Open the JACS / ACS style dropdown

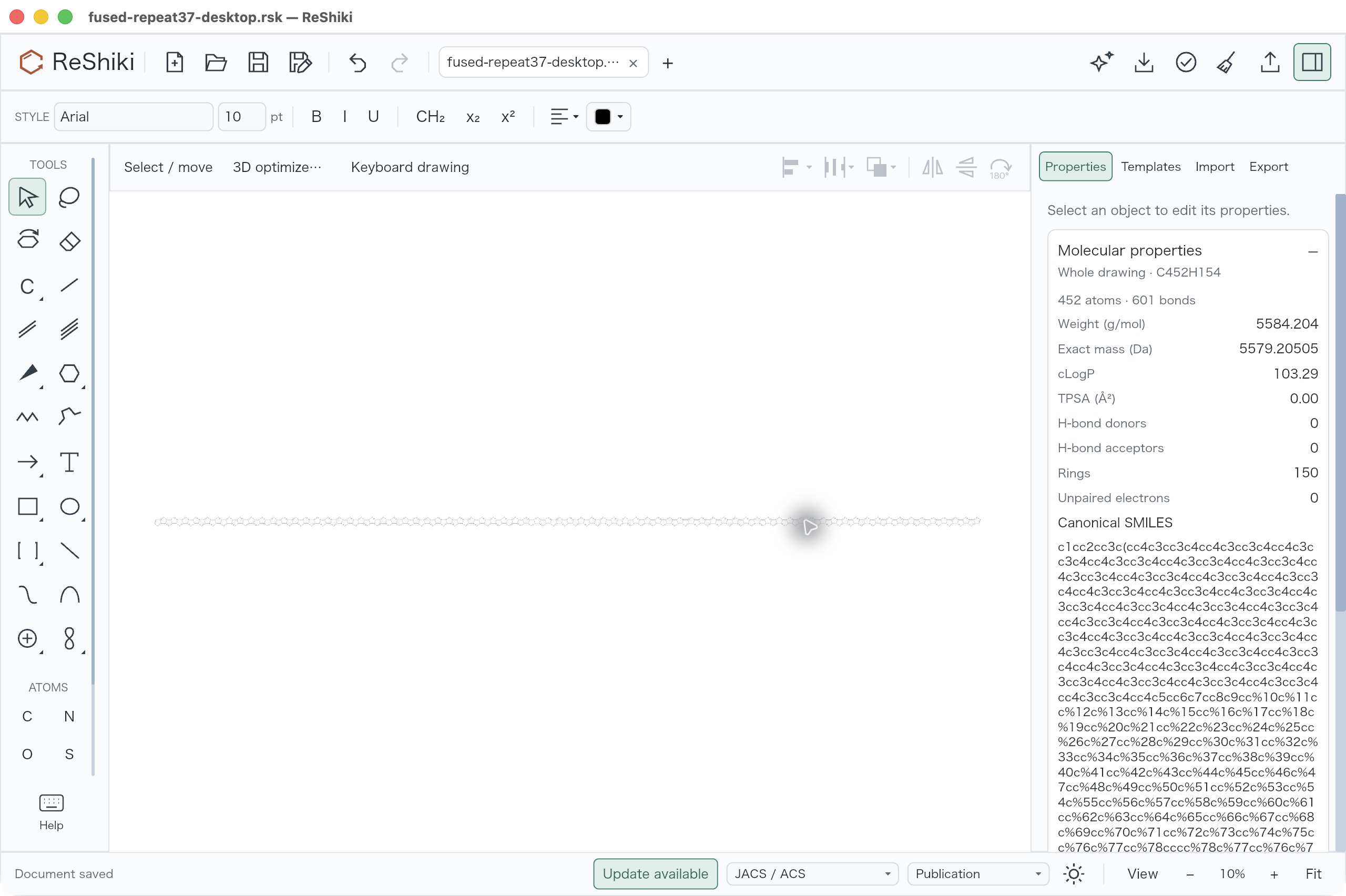pyautogui.click(x=812, y=874)
